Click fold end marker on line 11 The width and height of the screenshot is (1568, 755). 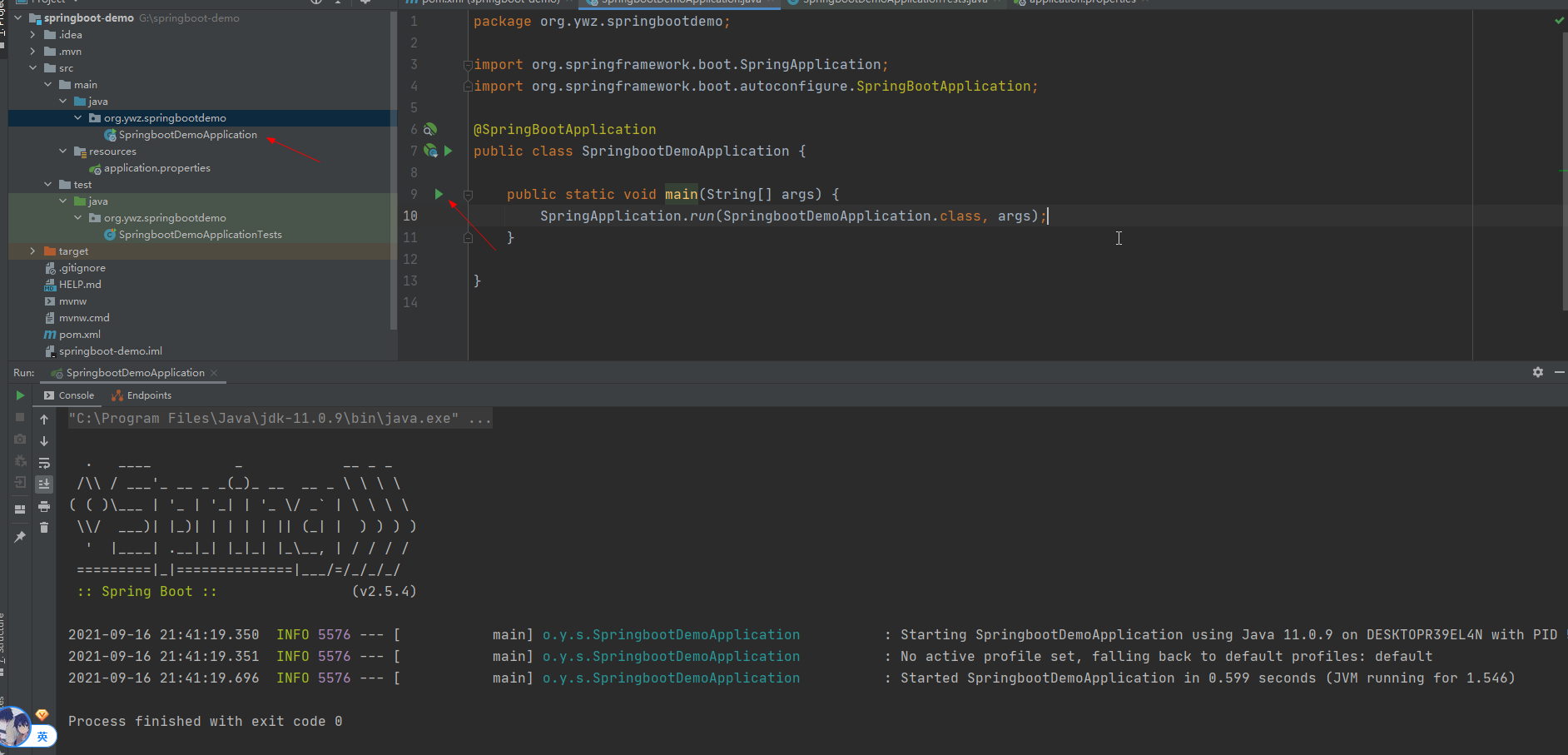click(468, 238)
